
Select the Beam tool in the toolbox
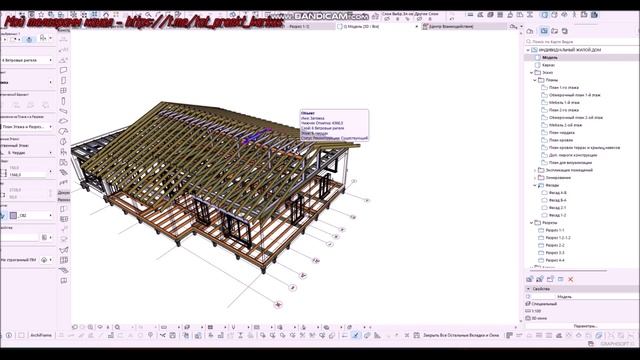(x=63, y=111)
